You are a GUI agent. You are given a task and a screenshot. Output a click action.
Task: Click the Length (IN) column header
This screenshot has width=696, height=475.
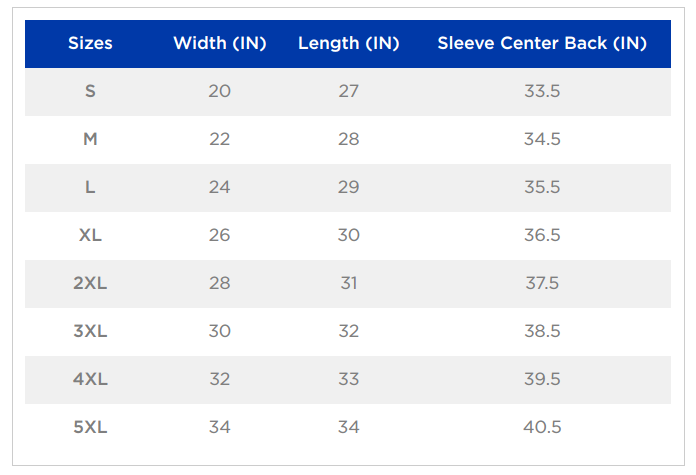[x=348, y=43]
